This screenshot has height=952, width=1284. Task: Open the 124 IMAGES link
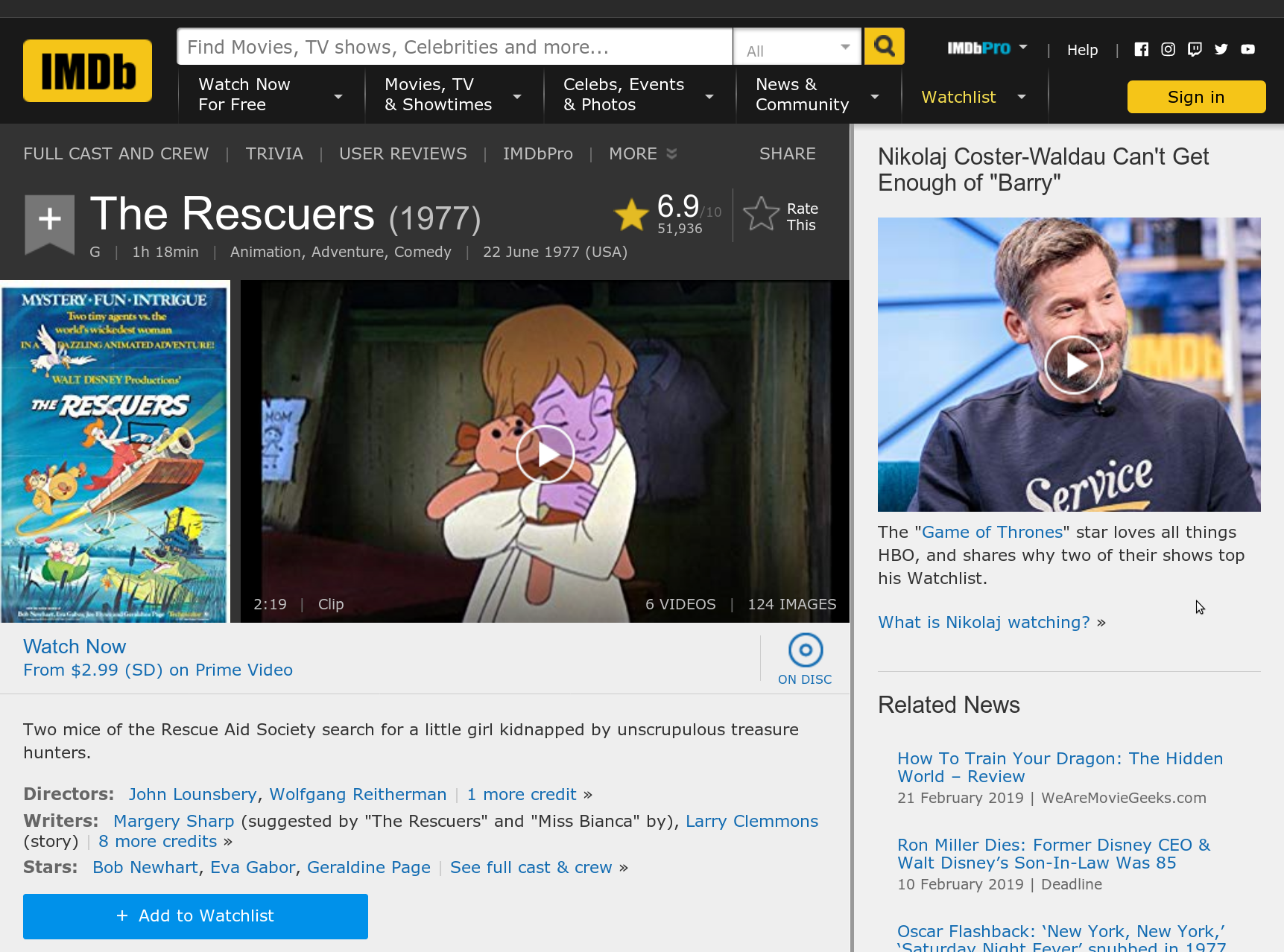792,604
